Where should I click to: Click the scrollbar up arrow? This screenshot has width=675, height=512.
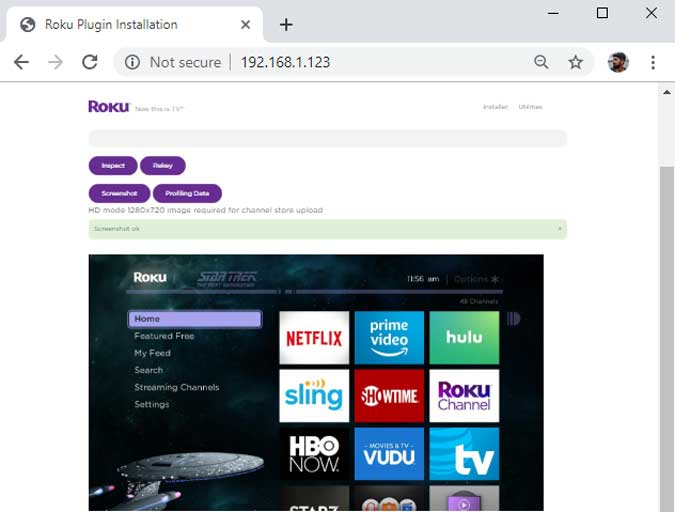(667, 92)
